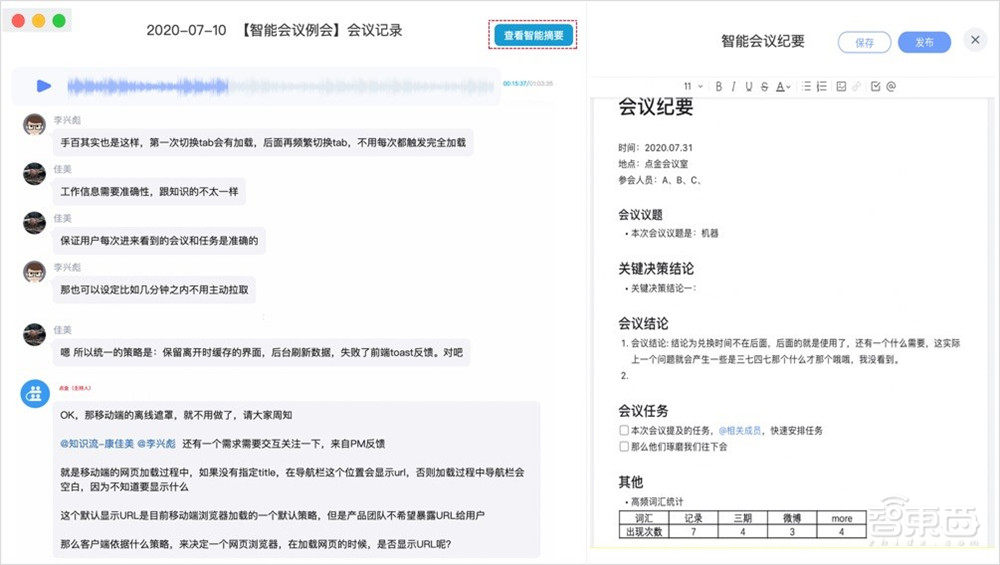
Task: Click 李兴彪's avatar beside the 那也可以设定 message
Action: click(x=34, y=272)
